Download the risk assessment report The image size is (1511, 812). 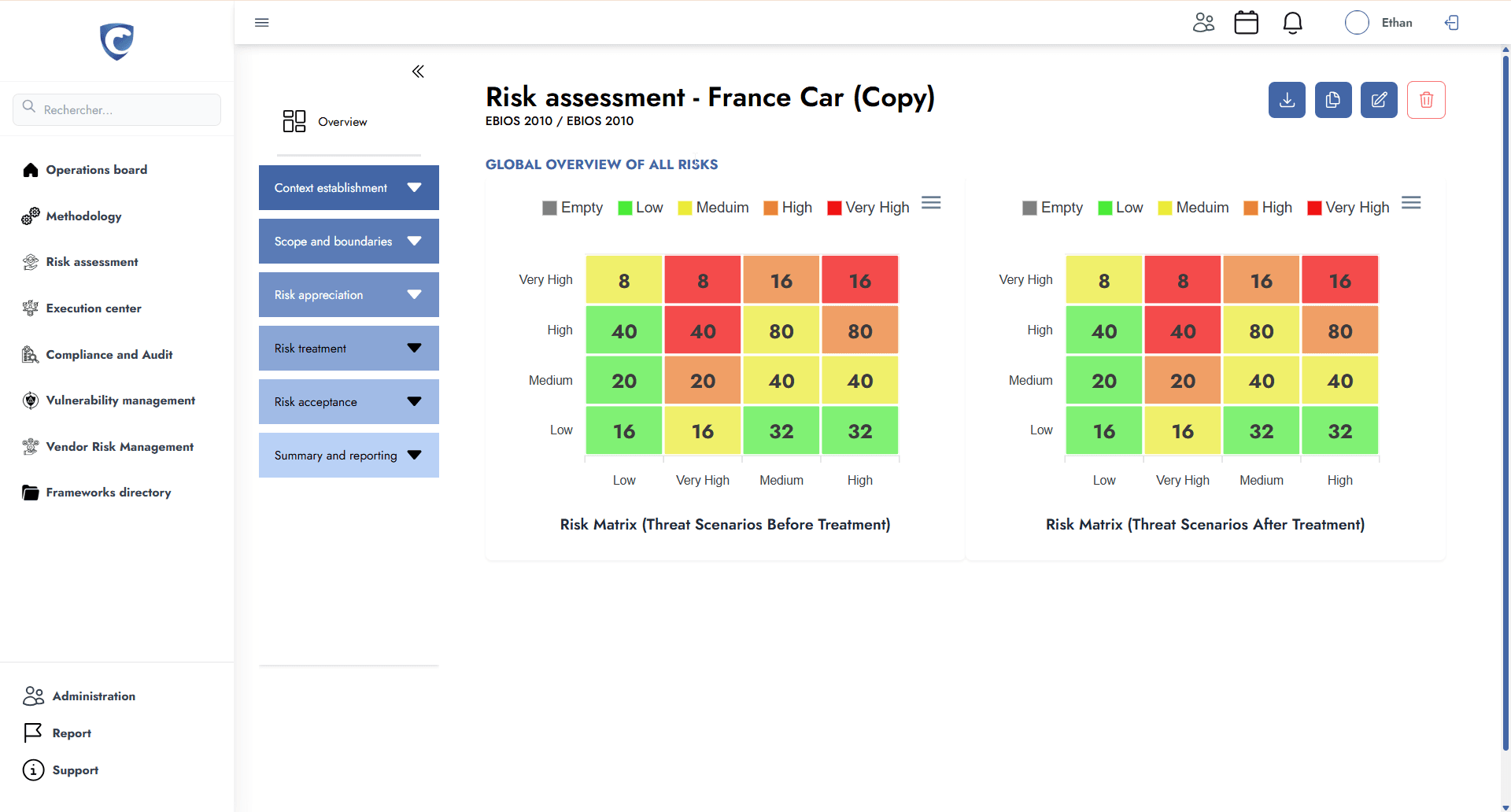click(1286, 100)
